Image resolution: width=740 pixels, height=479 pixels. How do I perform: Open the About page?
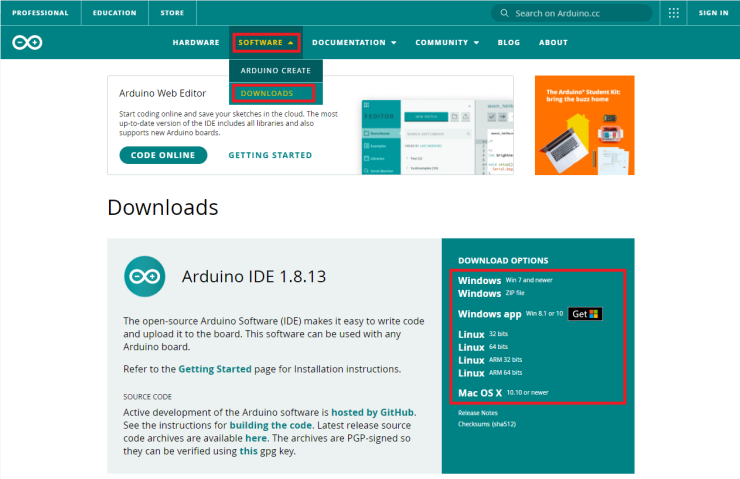click(x=553, y=42)
